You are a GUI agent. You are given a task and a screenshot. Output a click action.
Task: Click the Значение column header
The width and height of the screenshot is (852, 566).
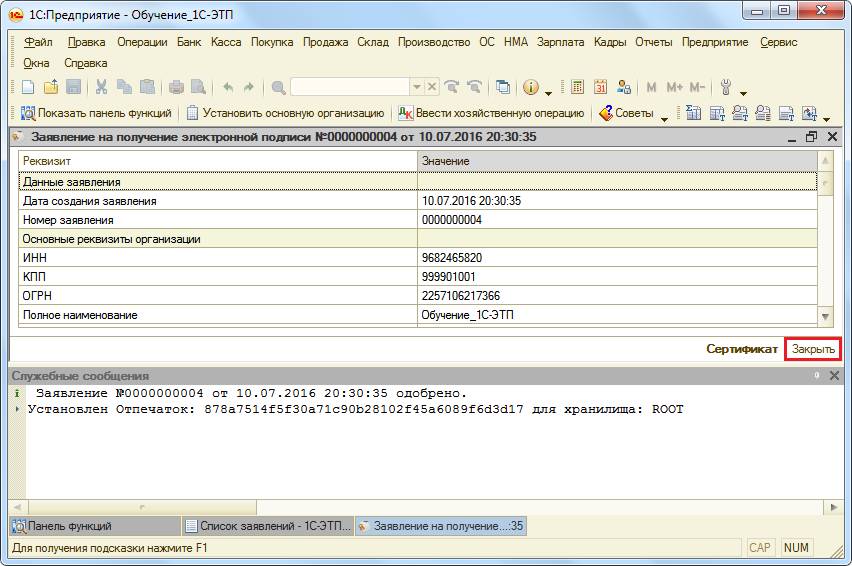[617, 161]
